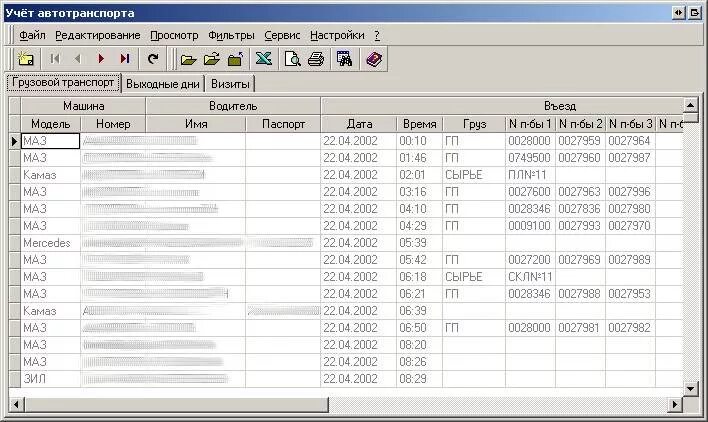Click the Груз column header

click(x=474, y=124)
